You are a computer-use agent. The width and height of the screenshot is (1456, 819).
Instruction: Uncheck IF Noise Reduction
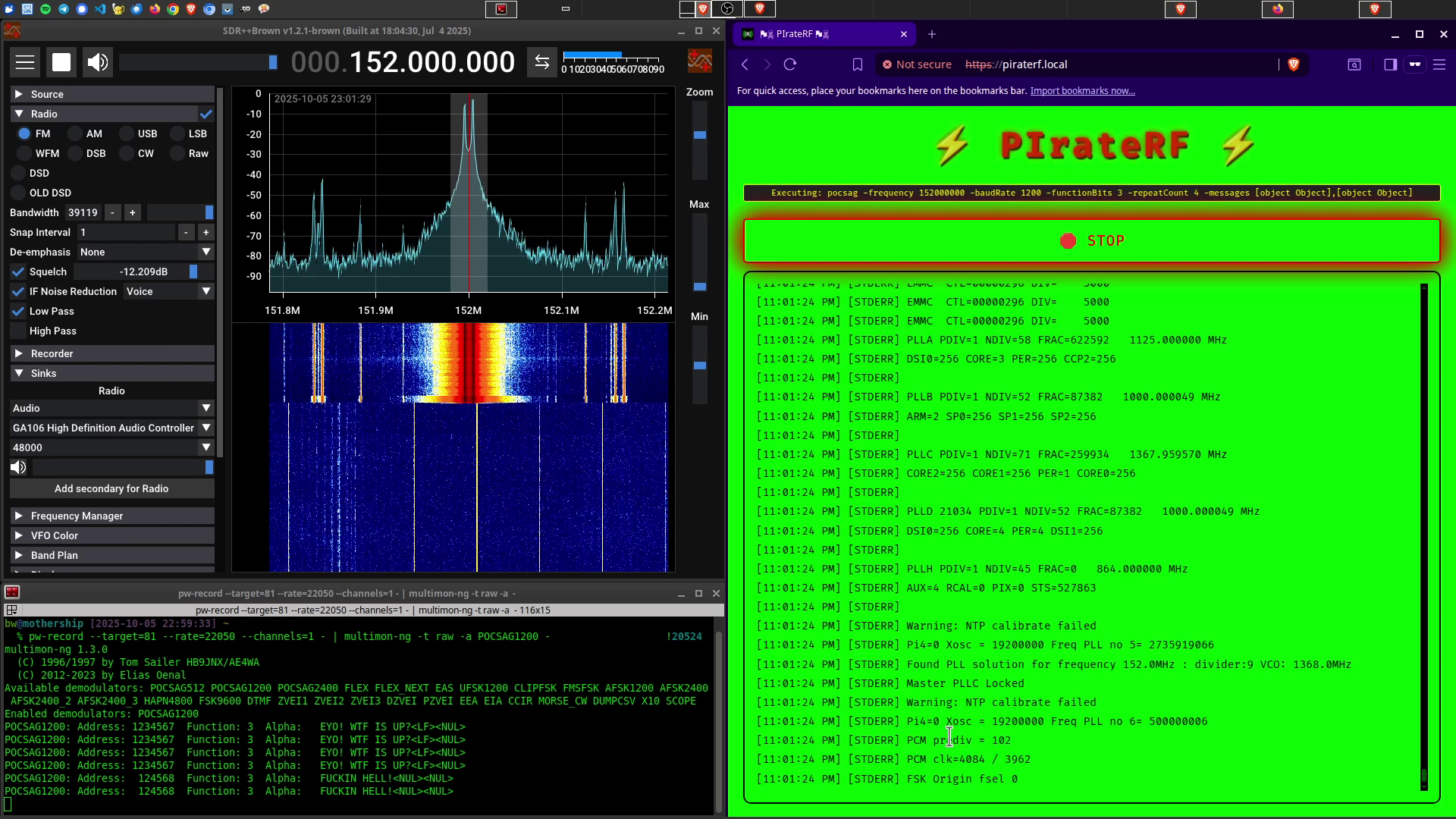point(18,291)
